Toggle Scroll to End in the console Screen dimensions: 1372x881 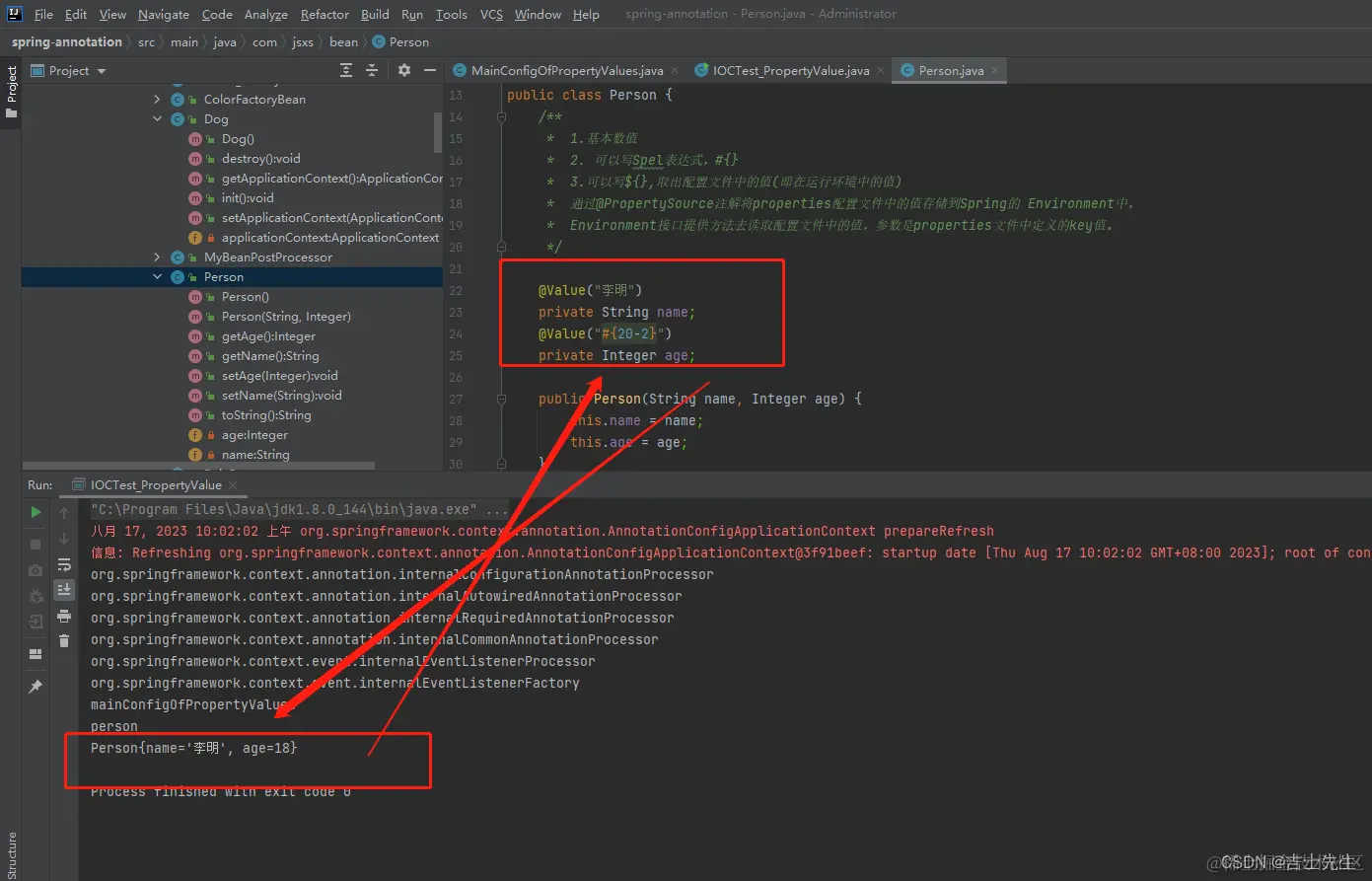[64, 589]
